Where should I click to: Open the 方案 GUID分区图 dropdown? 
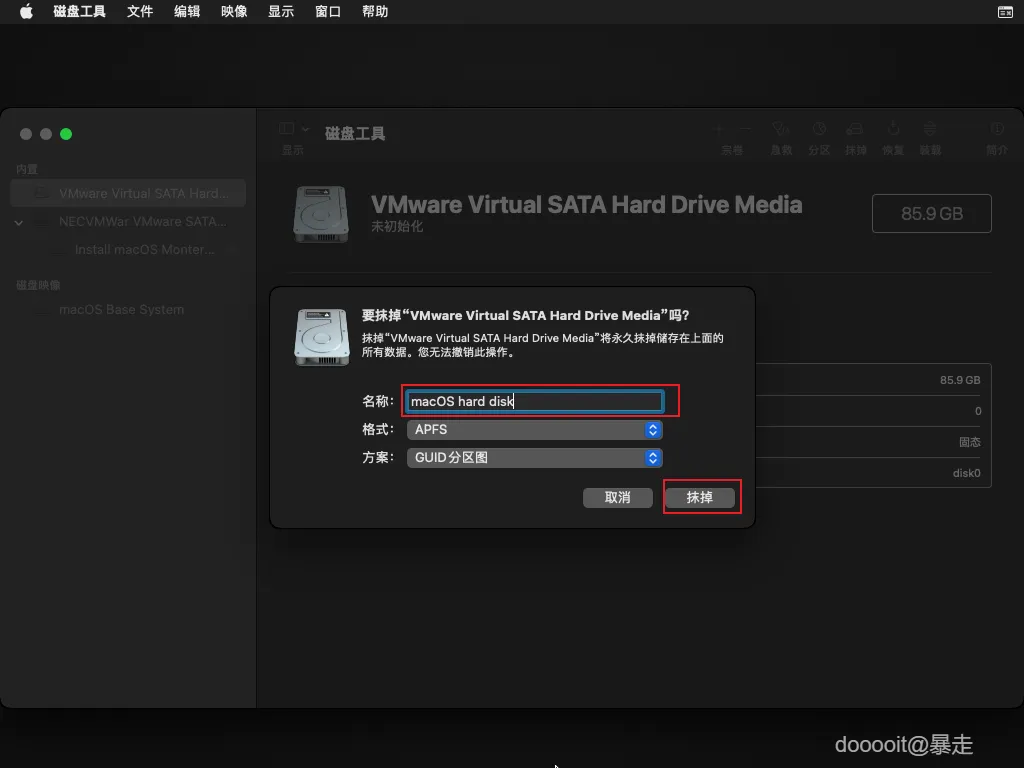(535, 458)
